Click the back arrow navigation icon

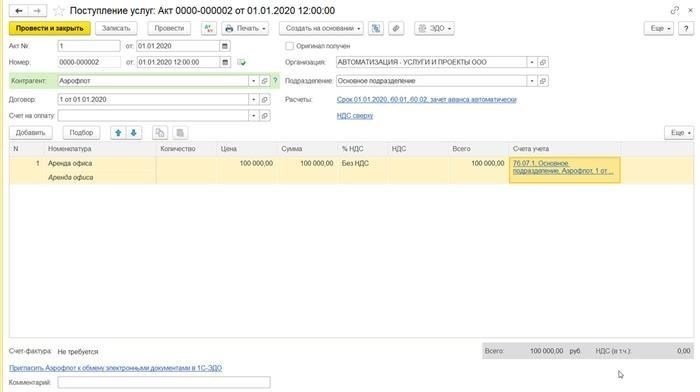point(19,11)
